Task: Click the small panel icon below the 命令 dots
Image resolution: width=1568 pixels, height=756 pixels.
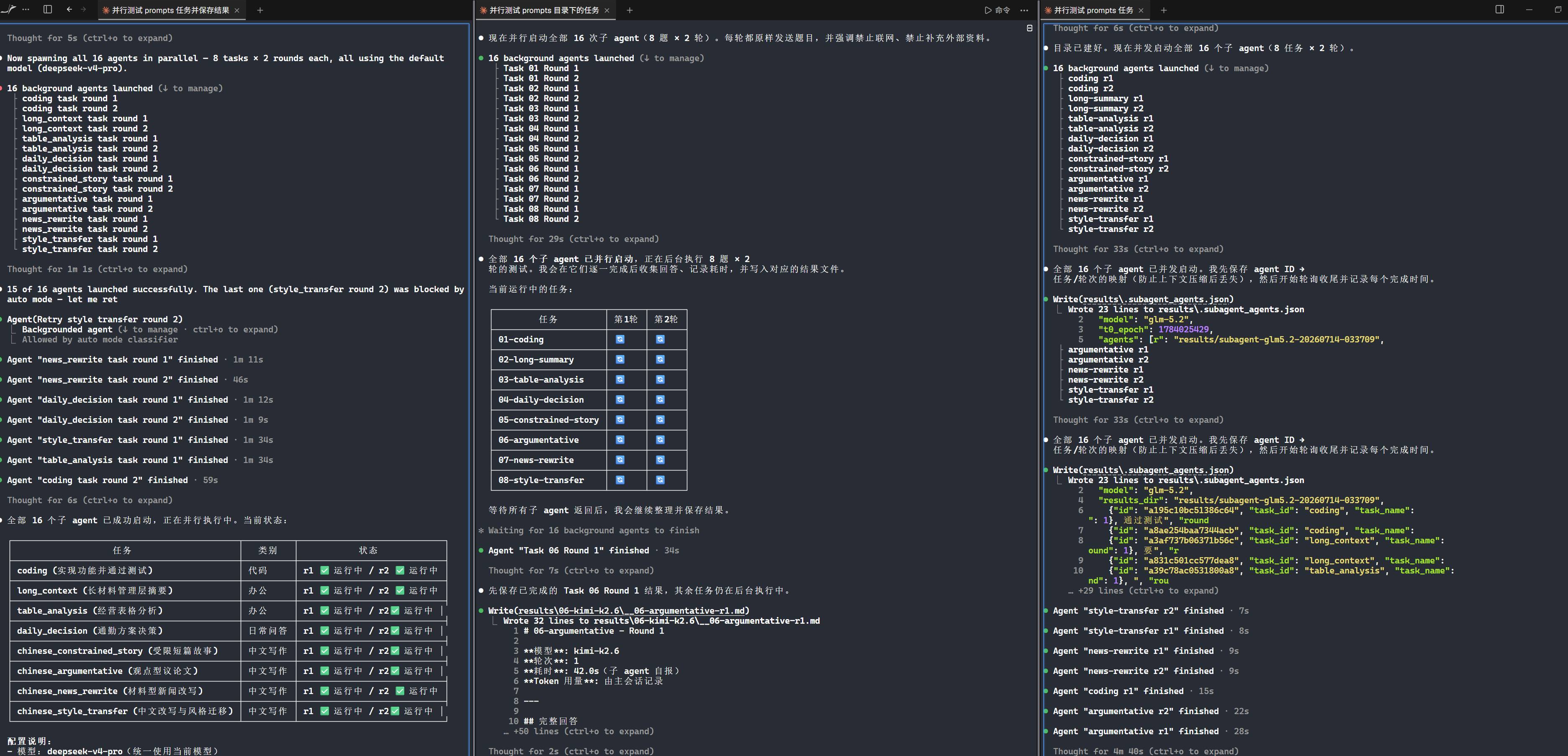Action: [1029, 28]
